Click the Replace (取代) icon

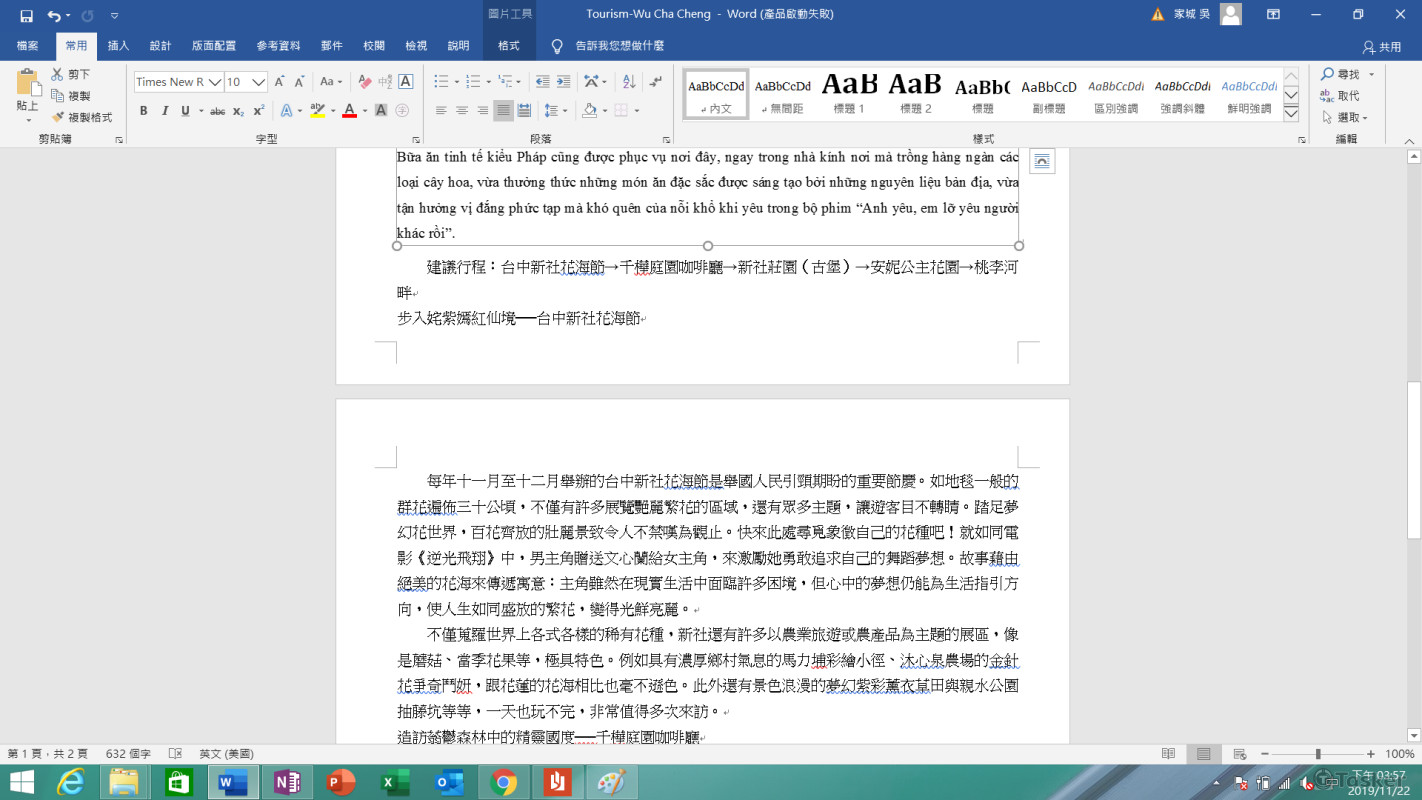coord(1339,96)
